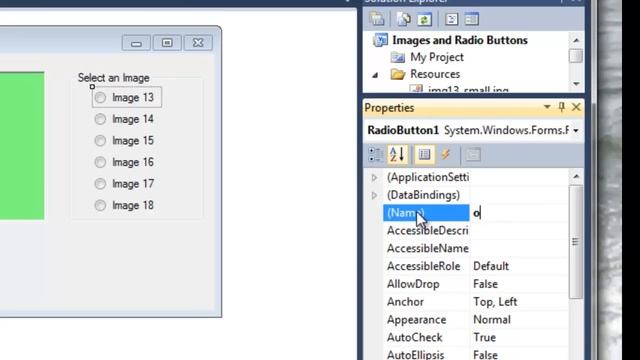Open Properties panel window position menu arrow
The width and height of the screenshot is (640, 360).
click(547, 107)
